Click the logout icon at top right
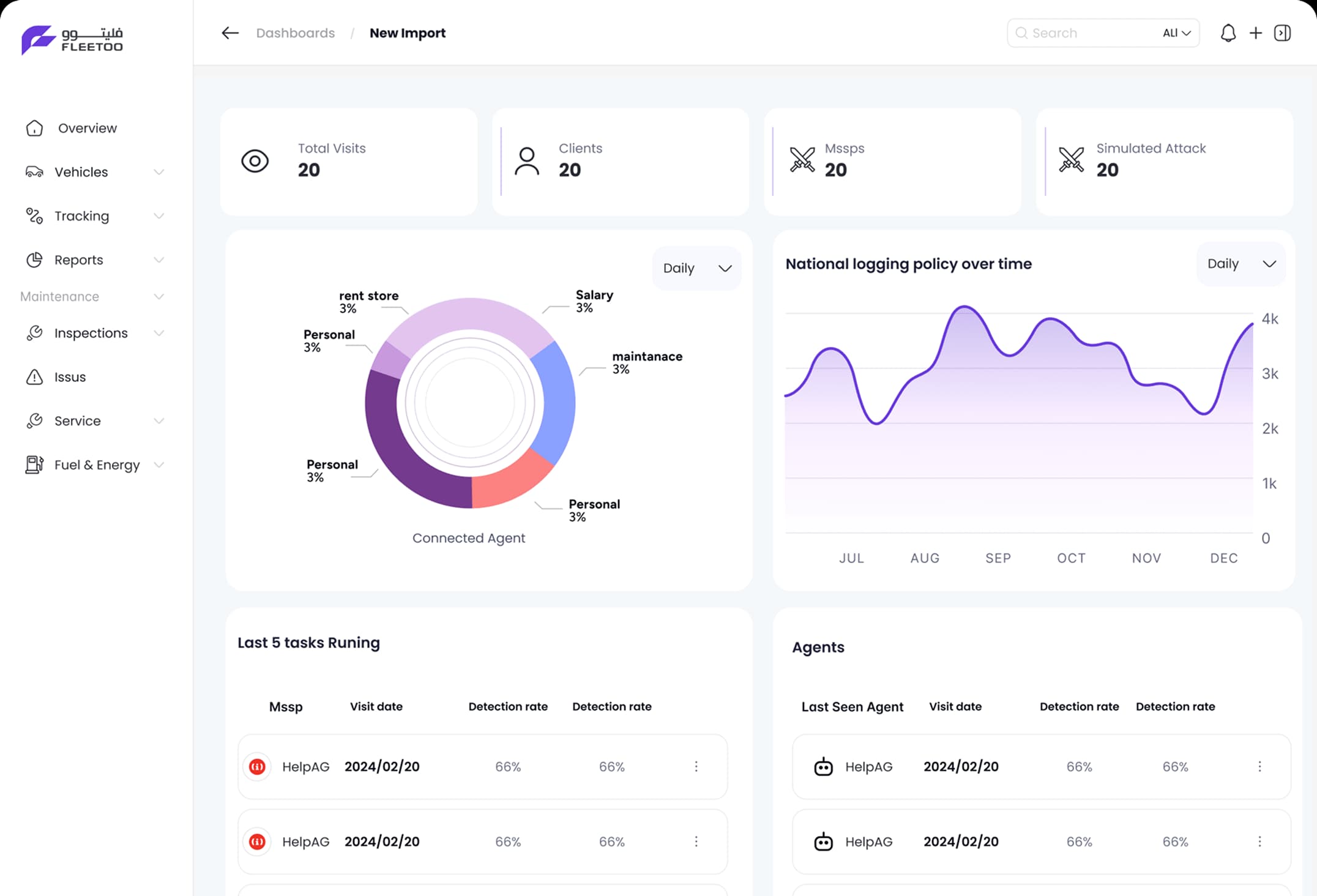1317x896 pixels. click(1283, 32)
